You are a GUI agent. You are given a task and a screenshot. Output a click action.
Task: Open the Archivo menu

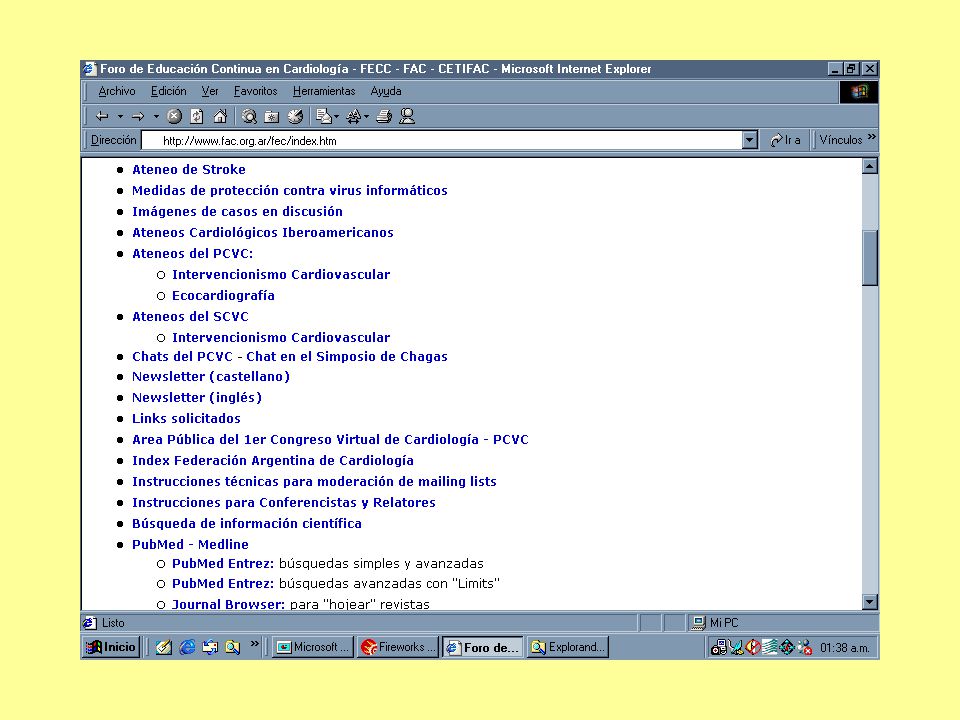pyautogui.click(x=117, y=92)
